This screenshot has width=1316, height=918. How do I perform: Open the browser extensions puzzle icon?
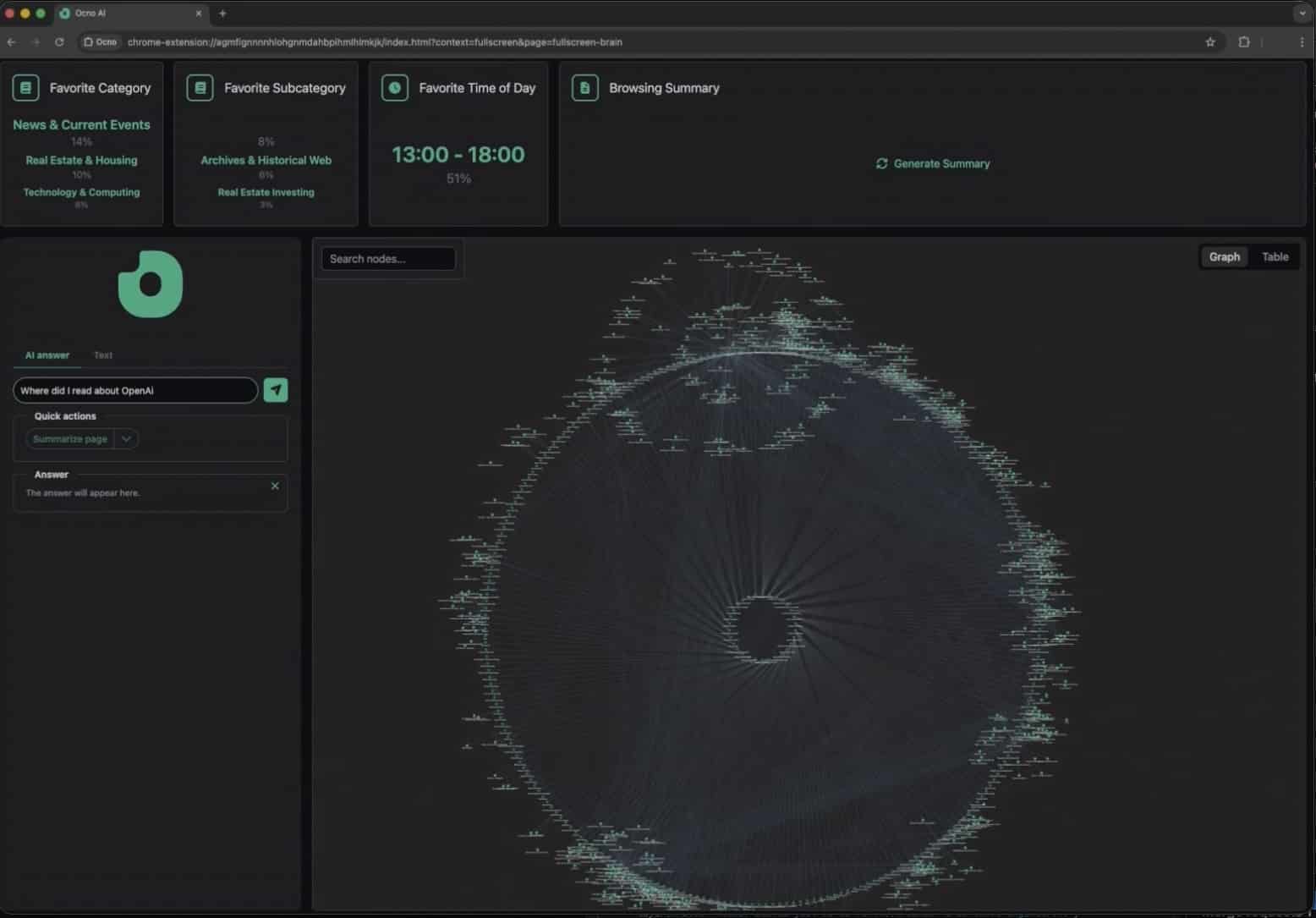tap(1244, 41)
